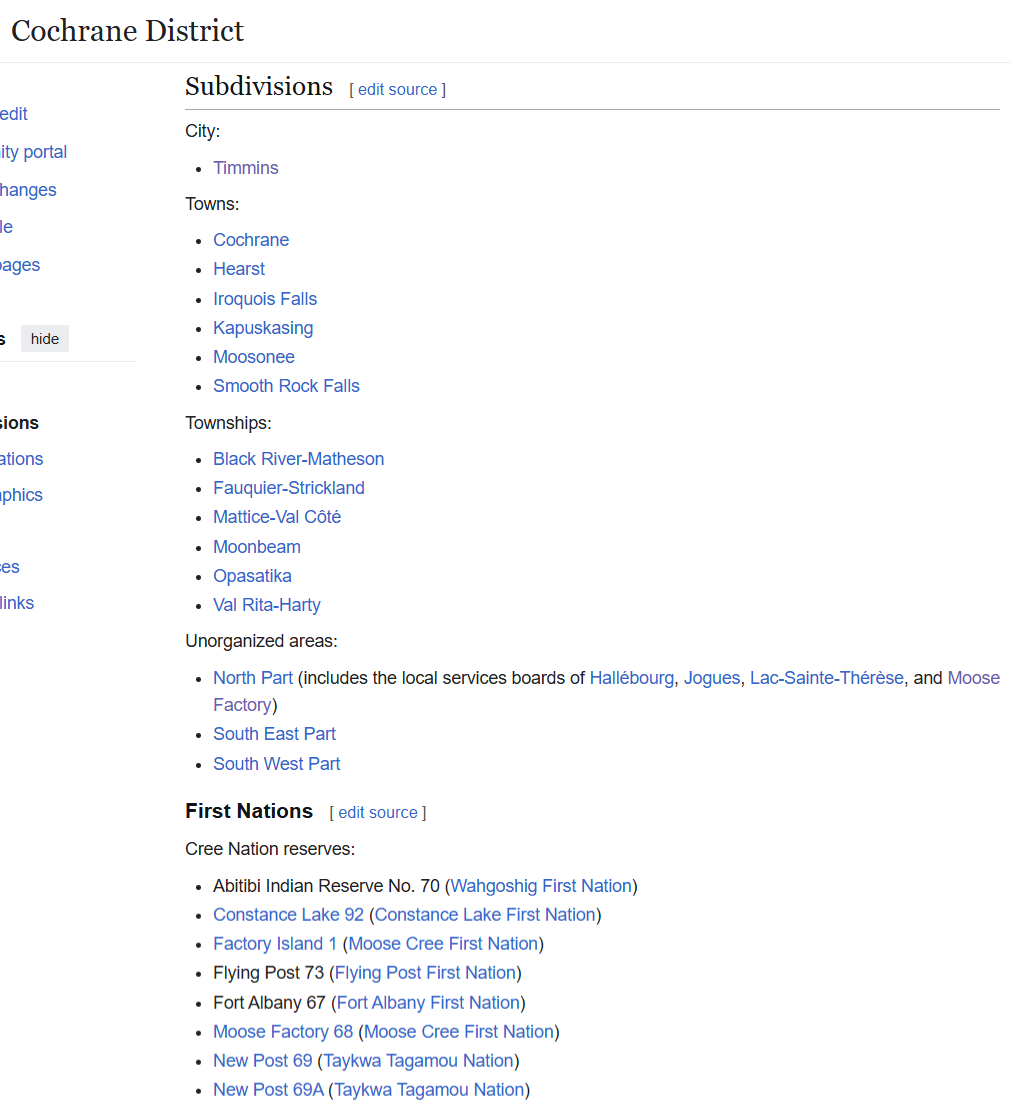The height and width of the screenshot is (1118, 1011).
Task: Go to the Moonbeam article
Action: point(257,547)
